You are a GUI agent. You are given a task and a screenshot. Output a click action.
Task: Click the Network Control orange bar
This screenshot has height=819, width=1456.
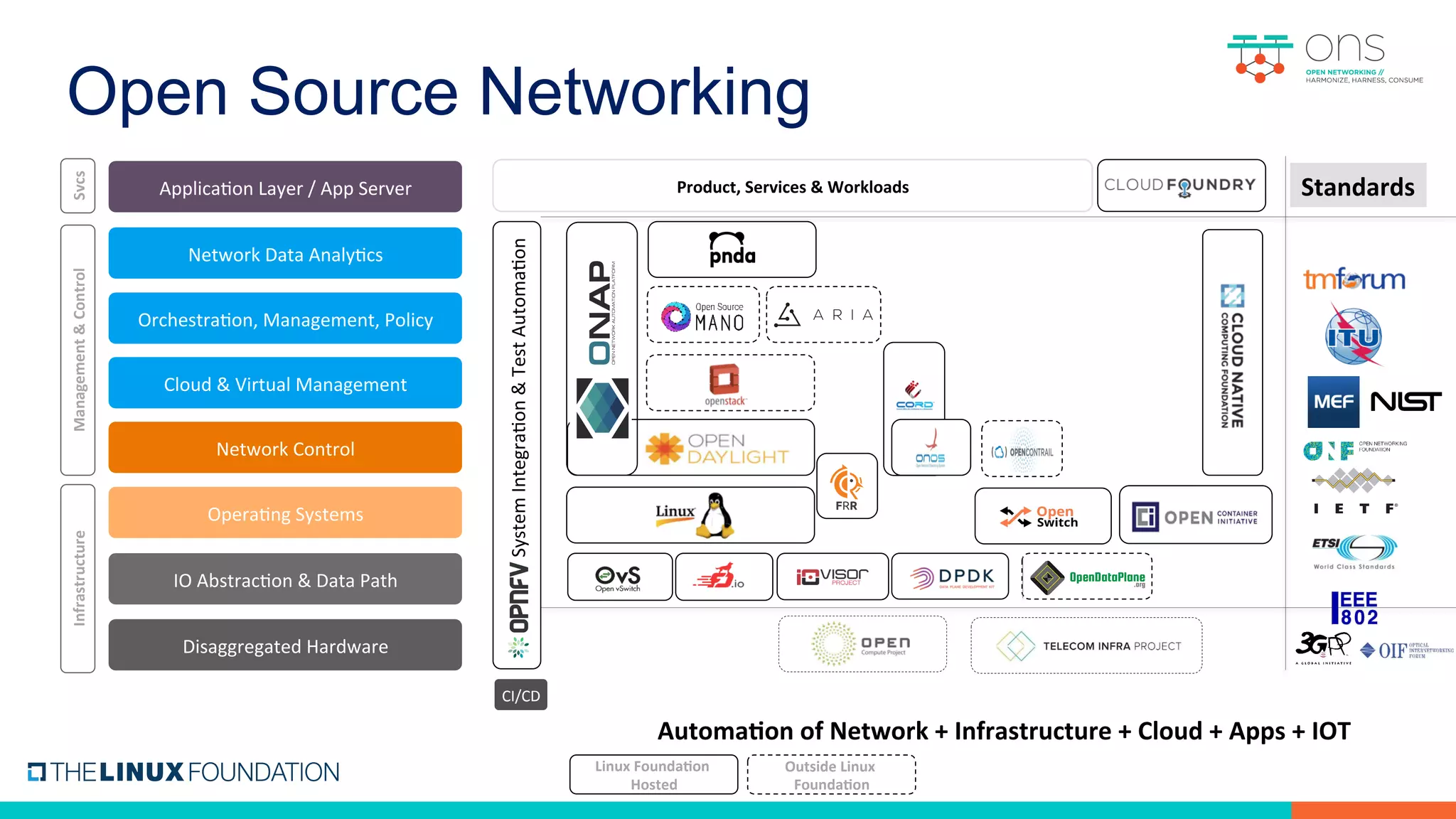tap(285, 448)
